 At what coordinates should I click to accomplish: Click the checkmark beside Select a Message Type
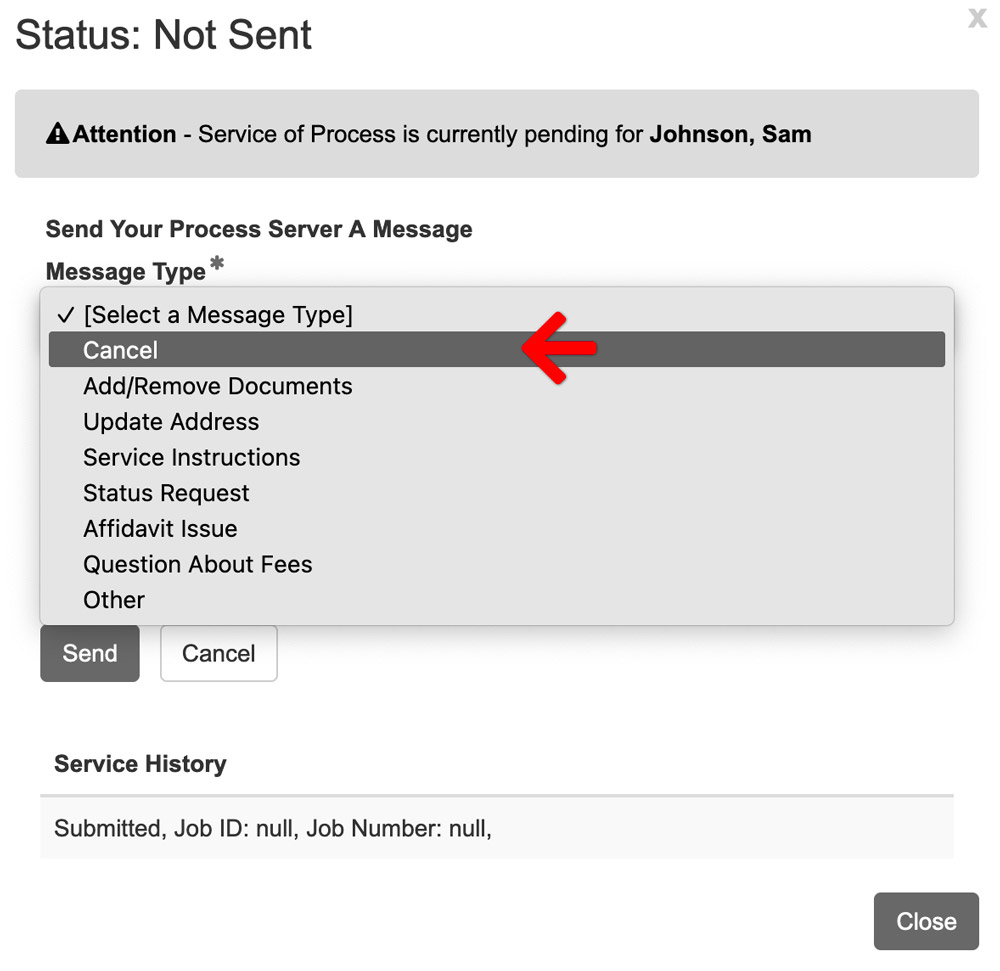point(66,315)
